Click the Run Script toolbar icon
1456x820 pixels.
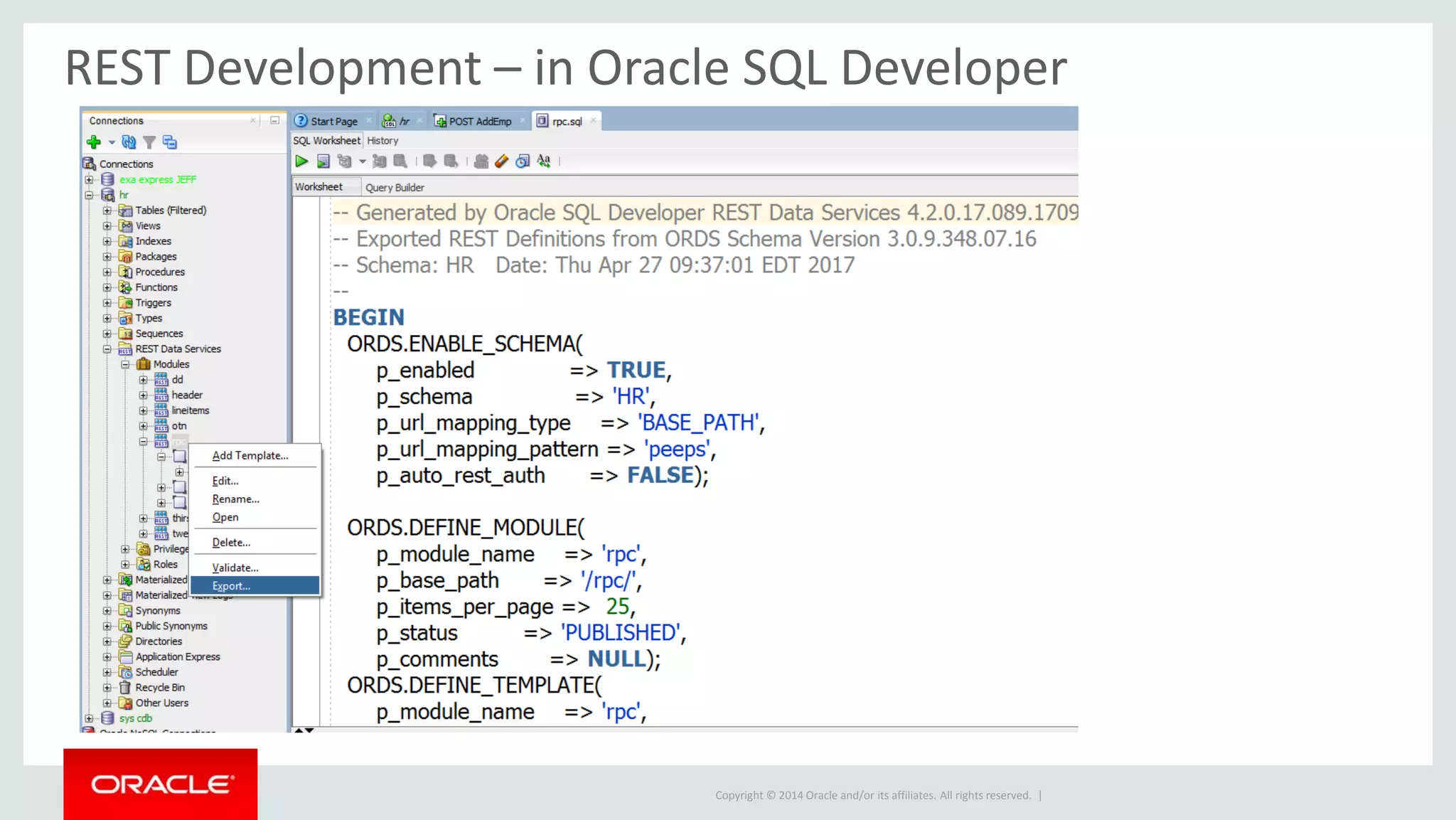coord(323,161)
